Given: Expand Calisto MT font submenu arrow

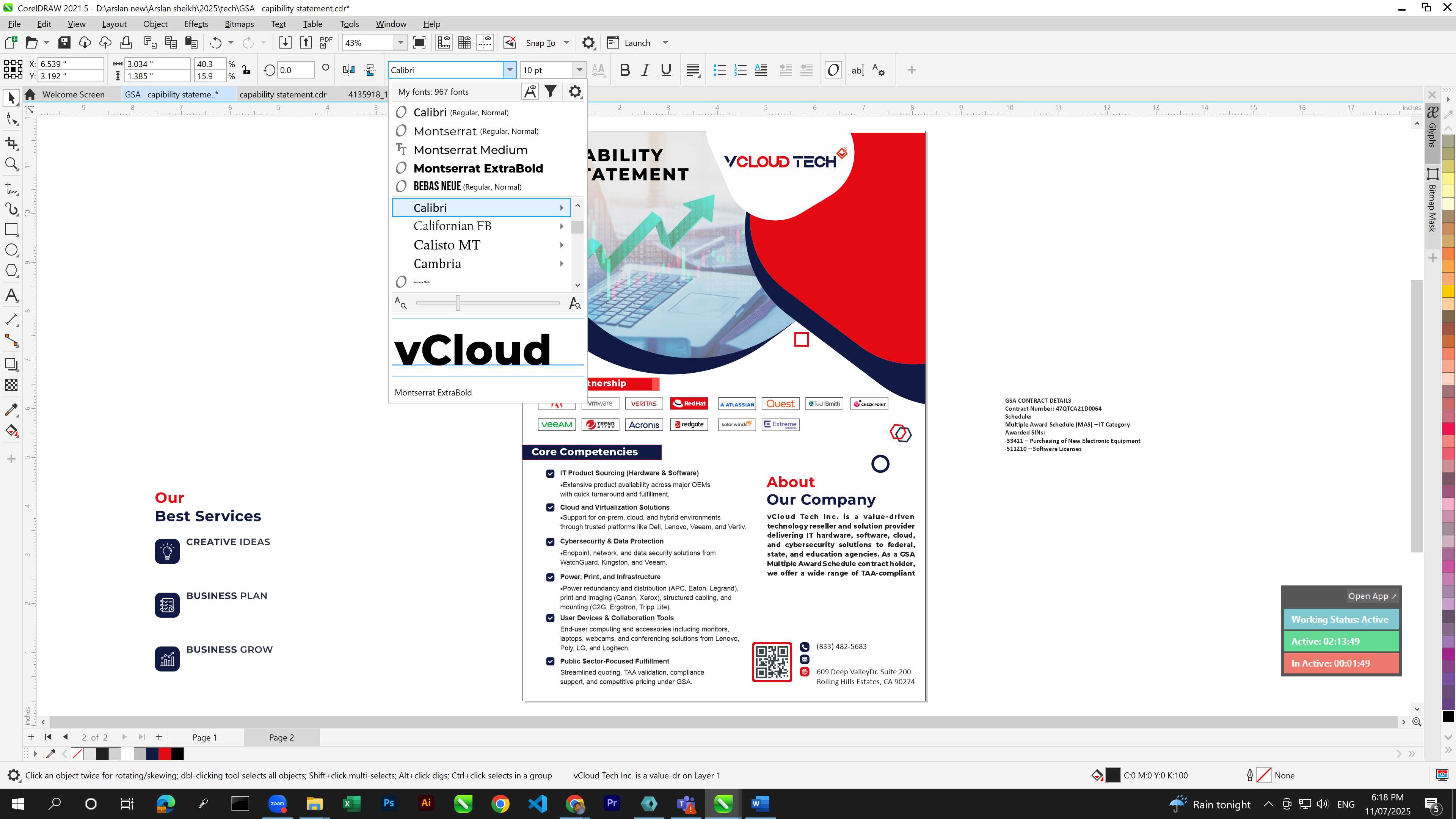Looking at the screenshot, I should coord(561,245).
